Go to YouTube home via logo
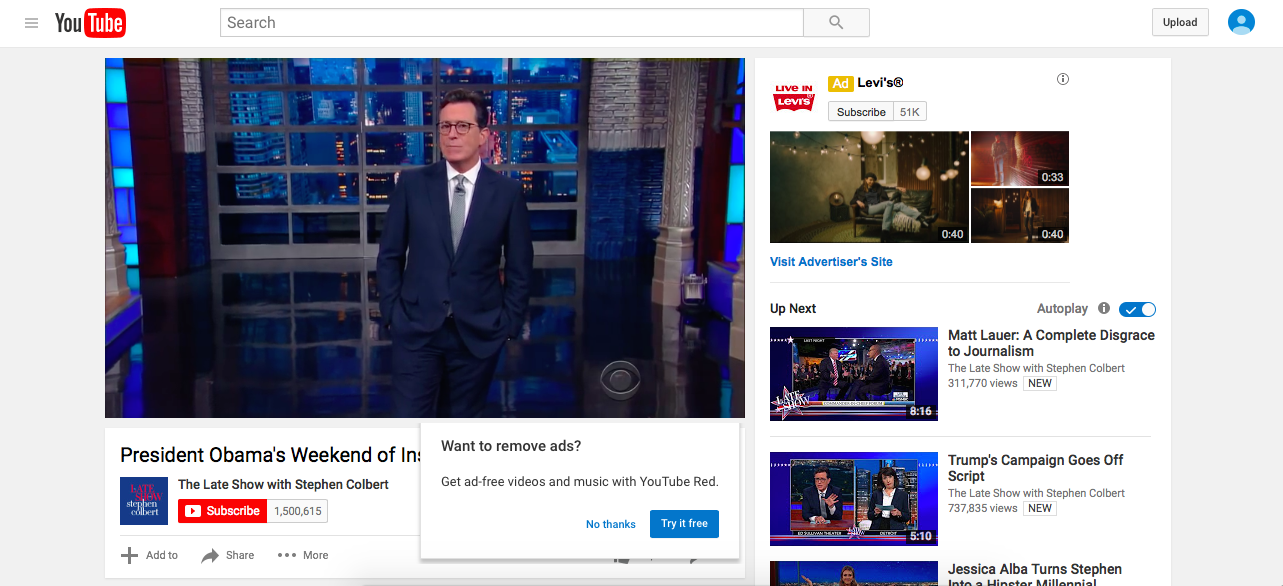Viewport: 1283px width, 586px height. coord(90,22)
